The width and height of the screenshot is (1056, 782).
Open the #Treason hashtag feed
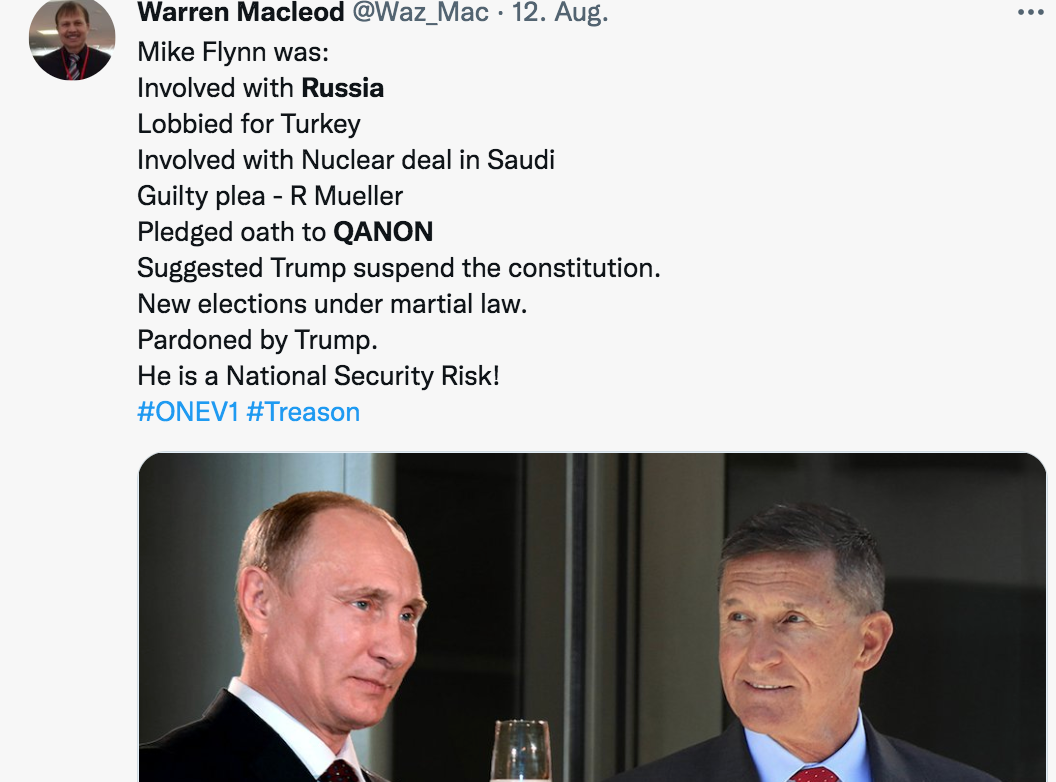303,411
